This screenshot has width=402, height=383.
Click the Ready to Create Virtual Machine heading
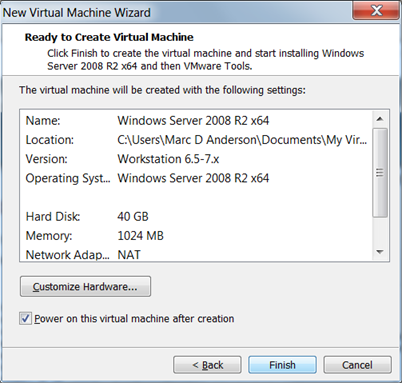(109, 37)
